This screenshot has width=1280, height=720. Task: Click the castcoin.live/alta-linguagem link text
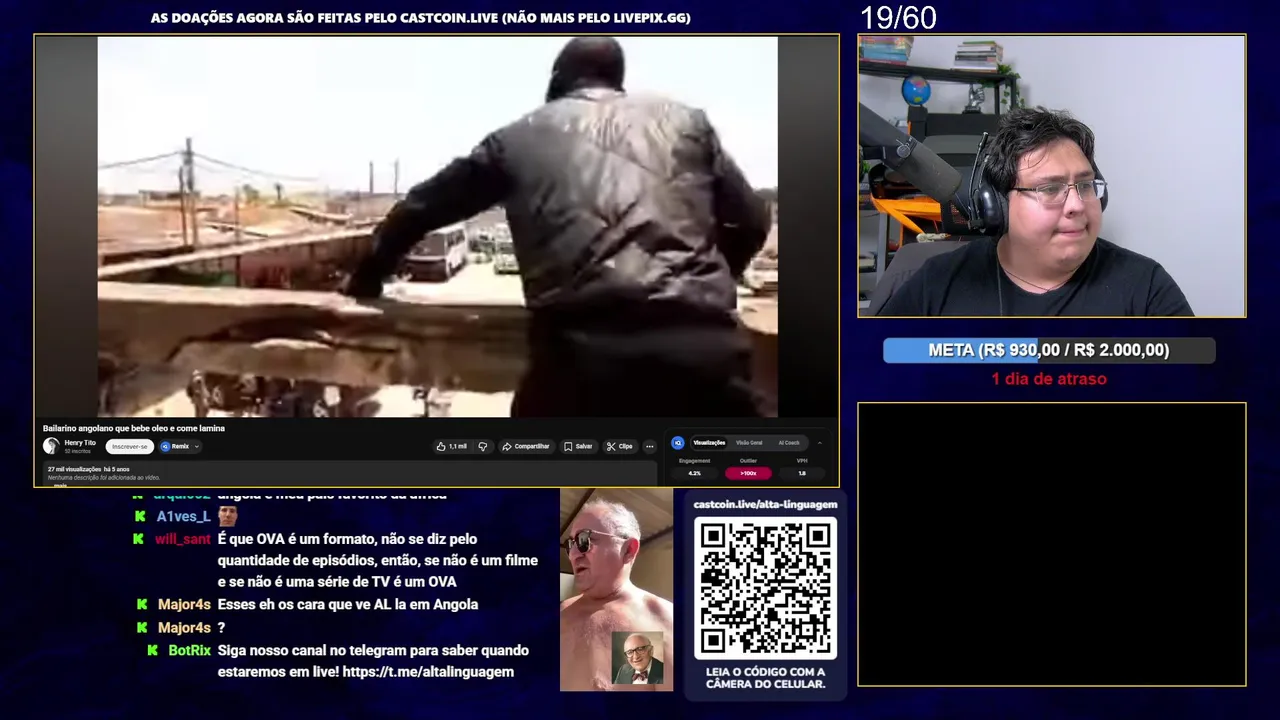pos(765,504)
